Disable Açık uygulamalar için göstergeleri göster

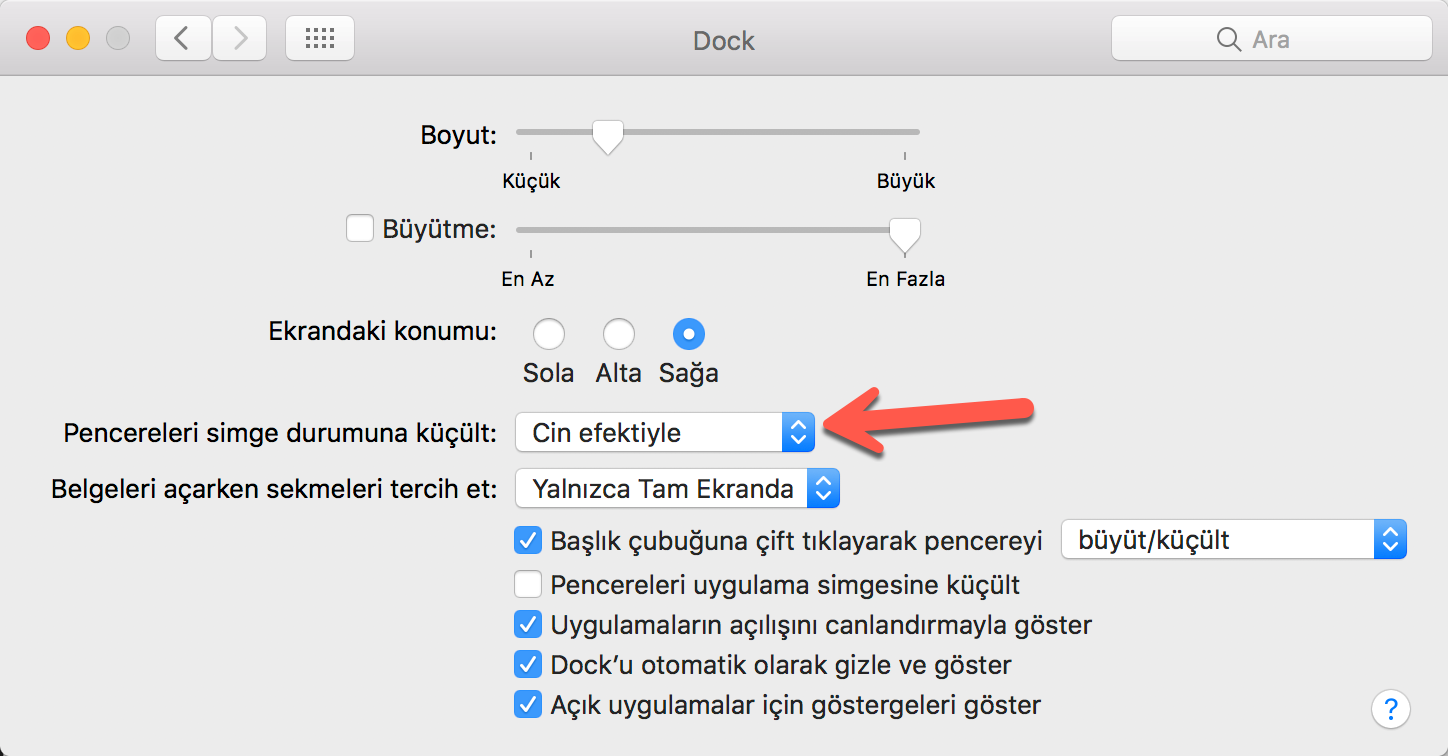(x=527, y=704)
